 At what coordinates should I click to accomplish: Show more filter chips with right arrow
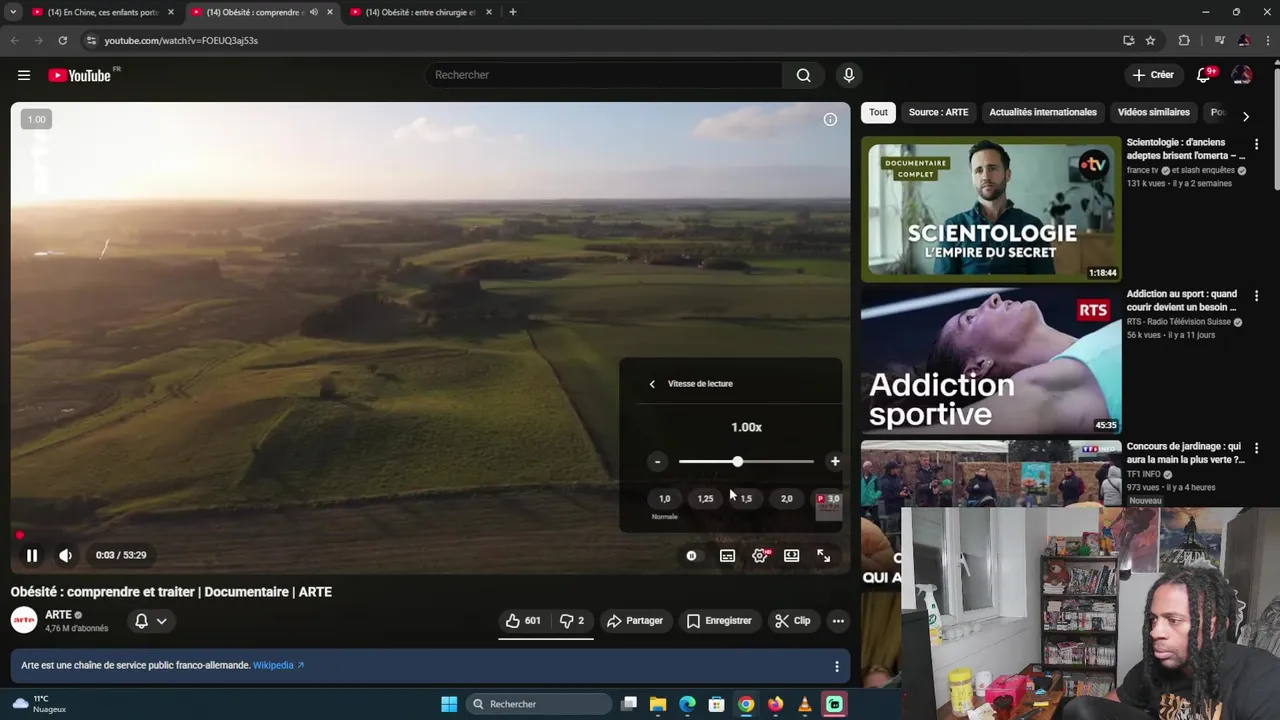(1245, 117)
